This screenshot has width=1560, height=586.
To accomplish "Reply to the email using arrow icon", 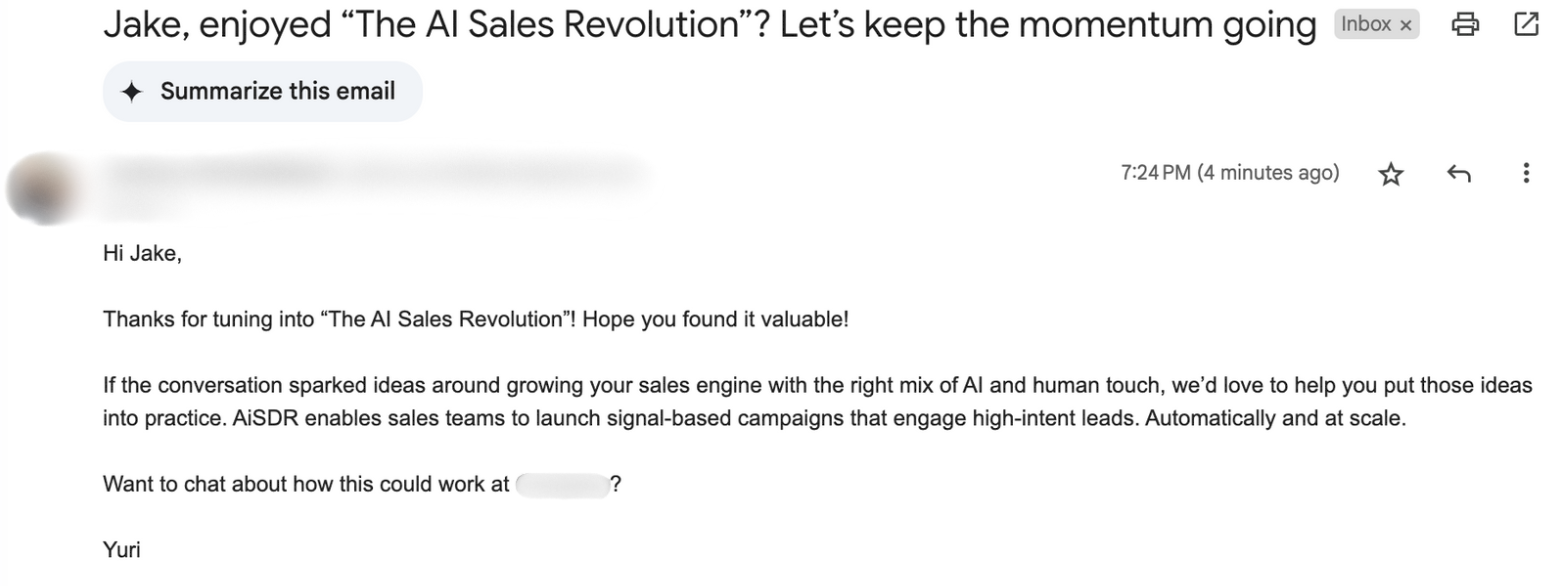I will pos(1458,174).
